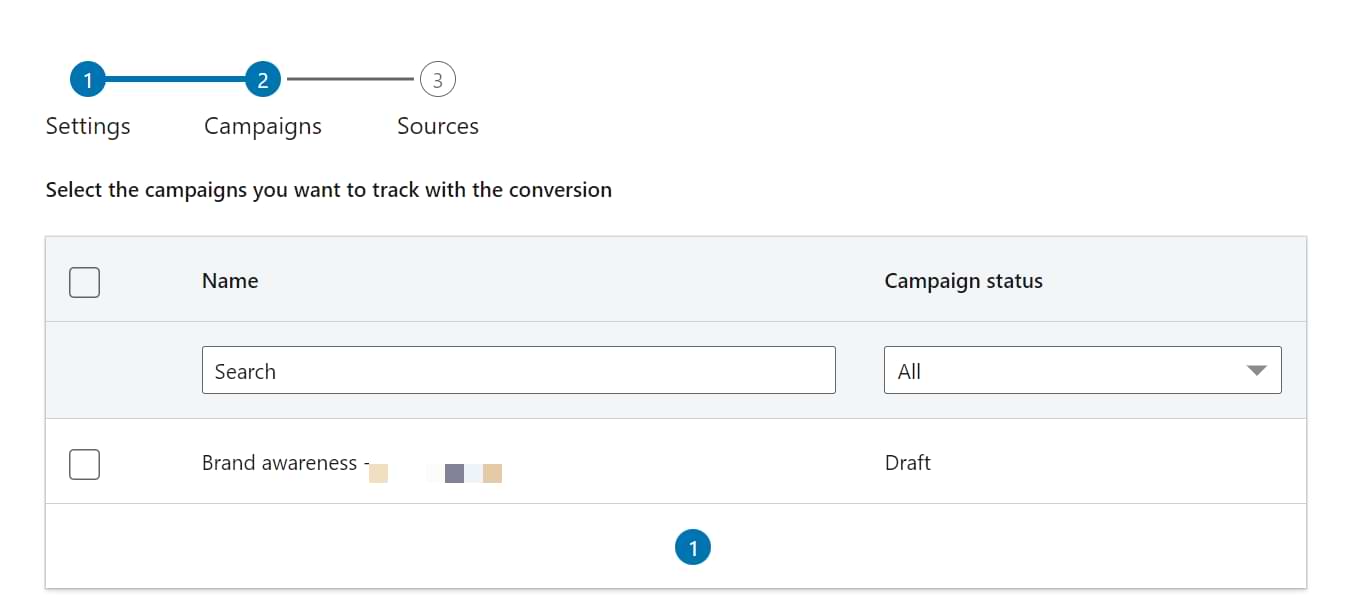The image size is (1350, 614).
Task: Focus the Search campaigns input field
Action: point(518,370)
